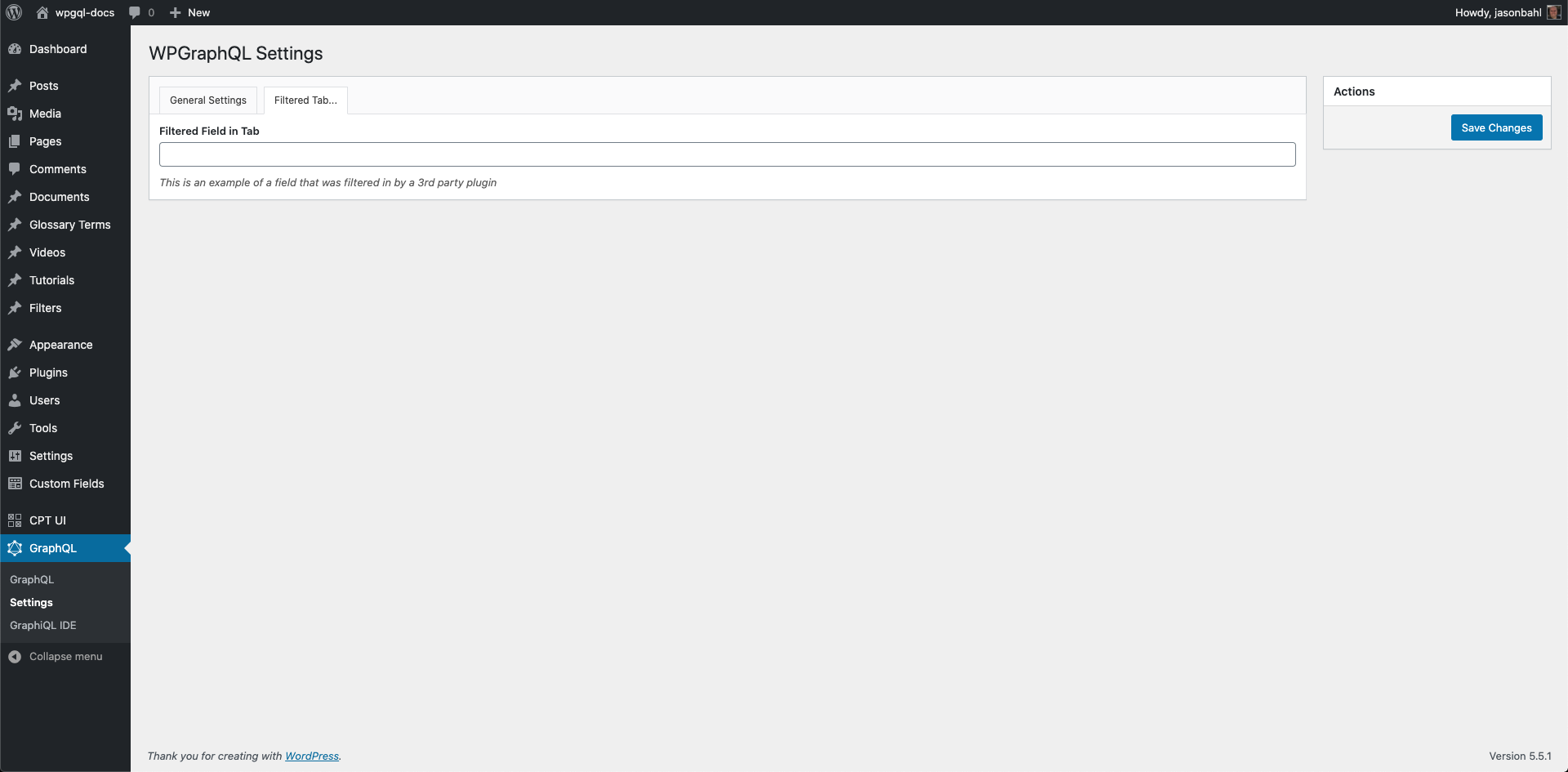
Task: Open the CPT UI menu label
Action: click(x=47, y=520)
